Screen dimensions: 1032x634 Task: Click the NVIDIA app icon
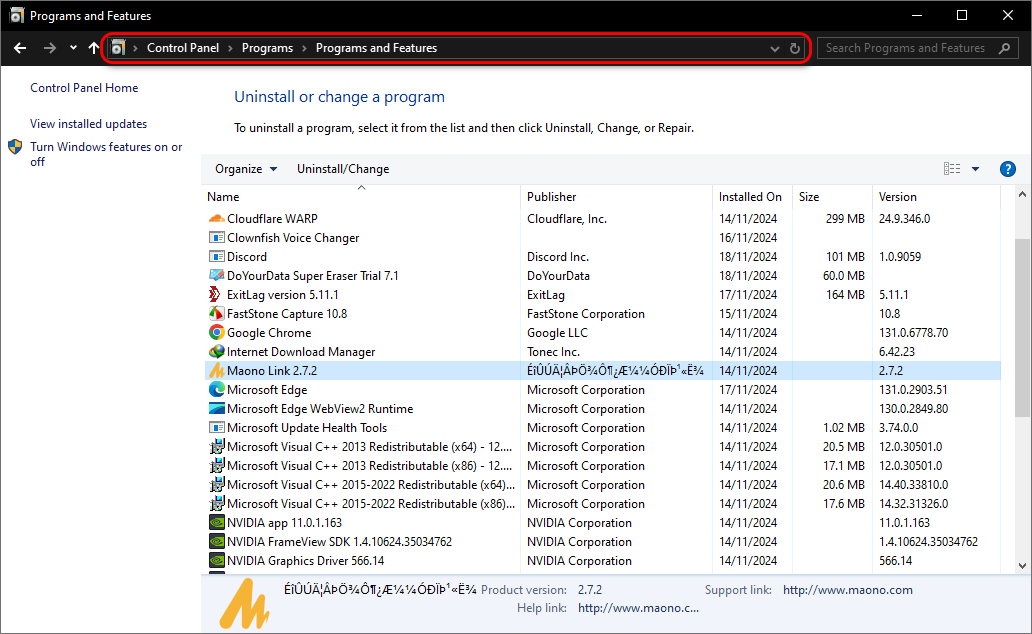217,523
